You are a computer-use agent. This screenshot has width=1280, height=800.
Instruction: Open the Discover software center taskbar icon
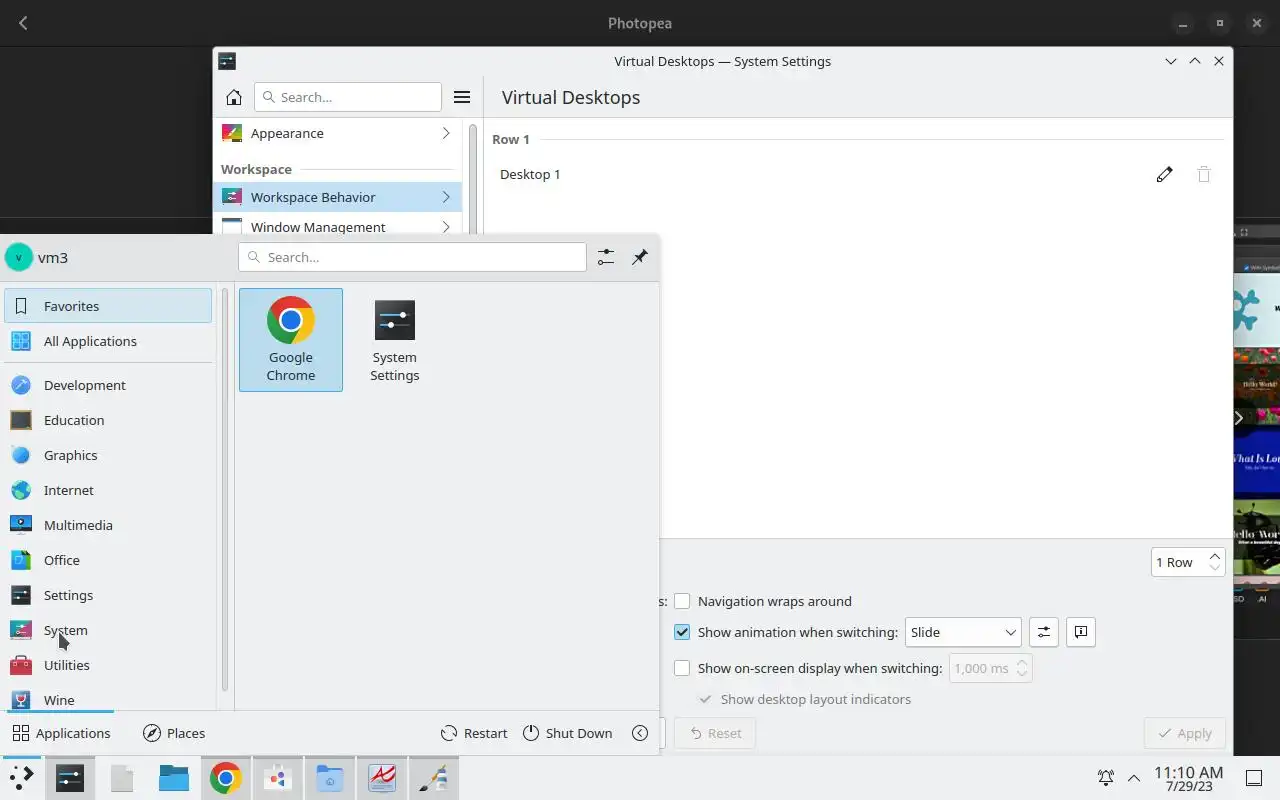tap(278, 778)
